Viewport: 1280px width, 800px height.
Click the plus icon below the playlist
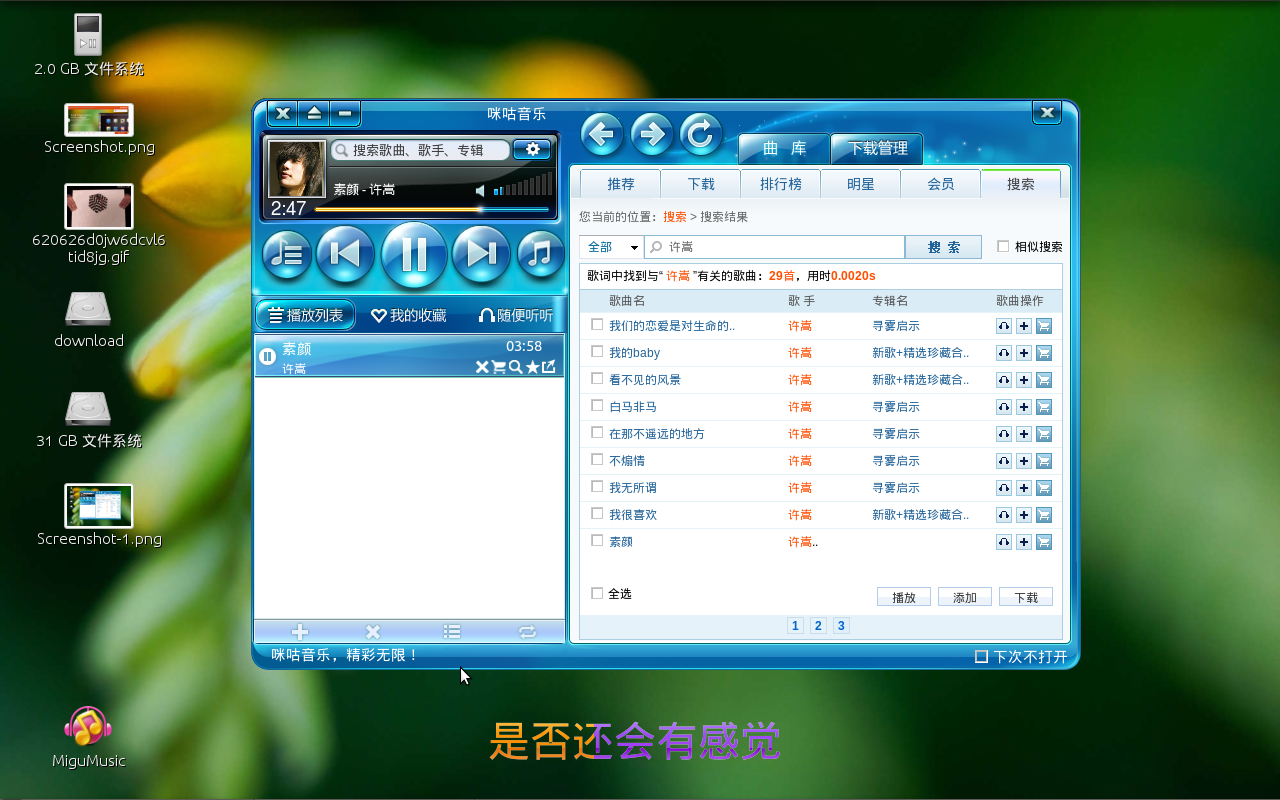300,632
